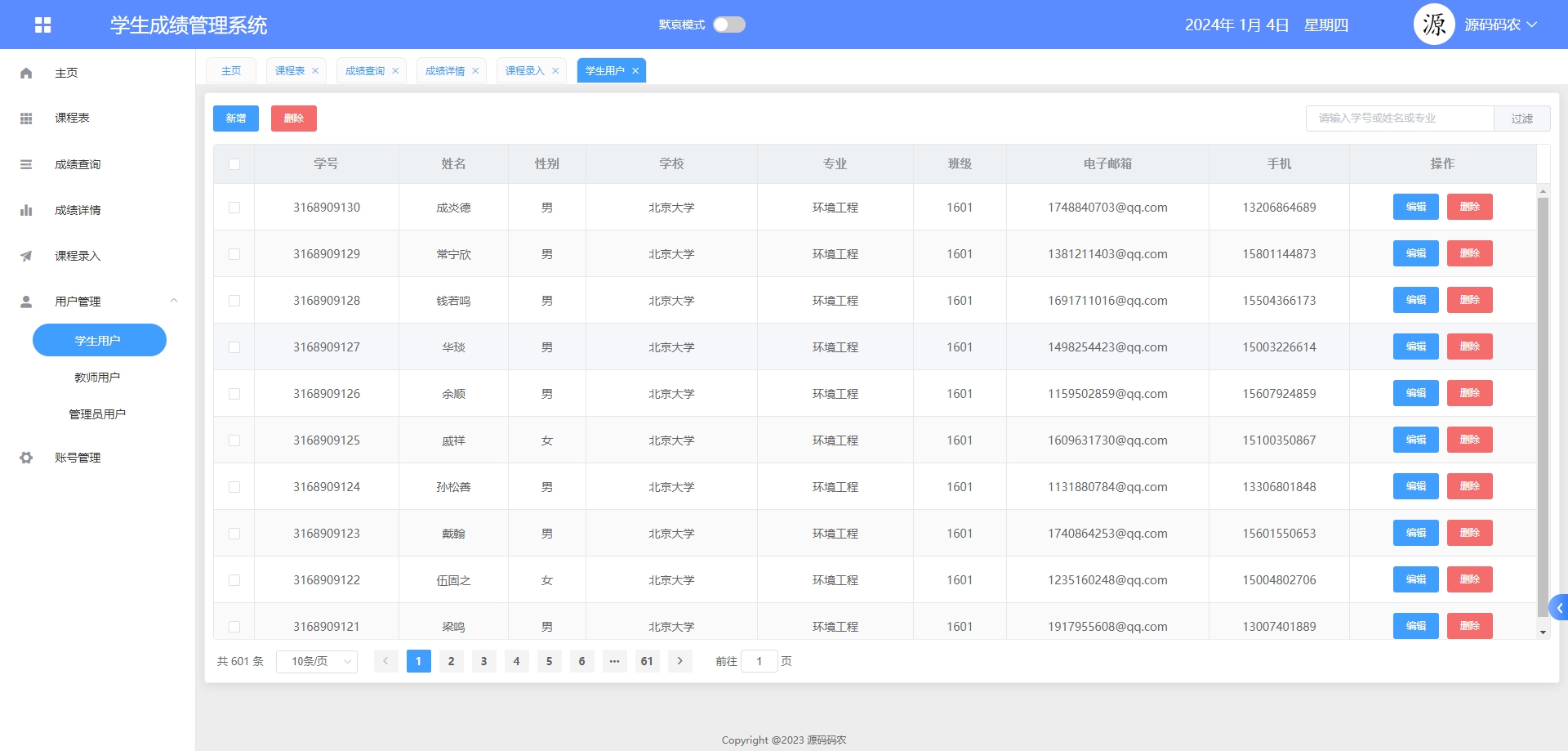Viewport: 1568px width, 751px height.
Task: Click the bar chart icon beside 成绩详情
Action: click(x=26, y=210)
